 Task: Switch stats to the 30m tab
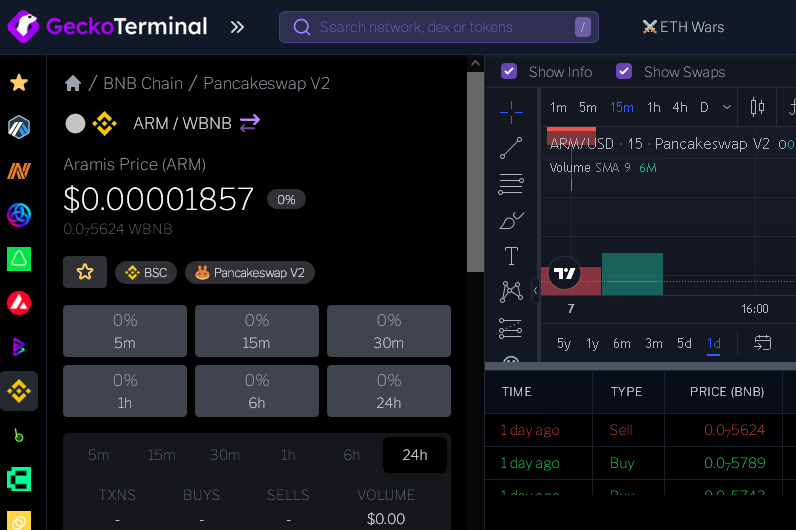coord(225,455)
